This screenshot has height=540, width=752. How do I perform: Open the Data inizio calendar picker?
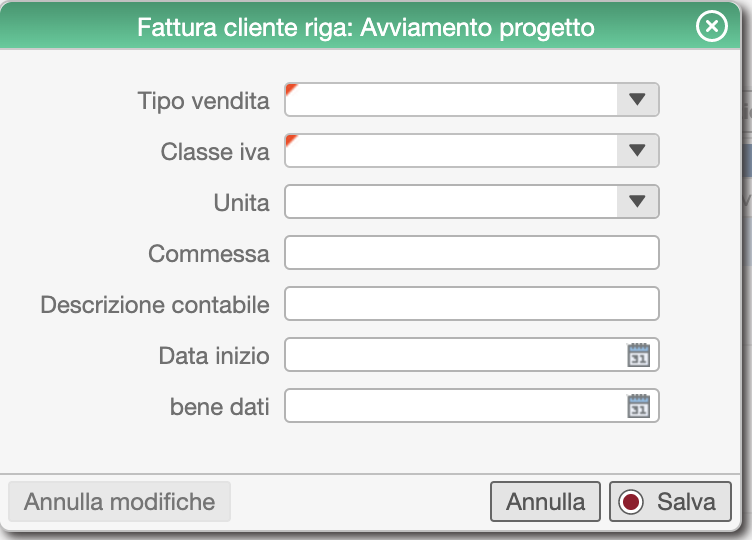(638, 355)
